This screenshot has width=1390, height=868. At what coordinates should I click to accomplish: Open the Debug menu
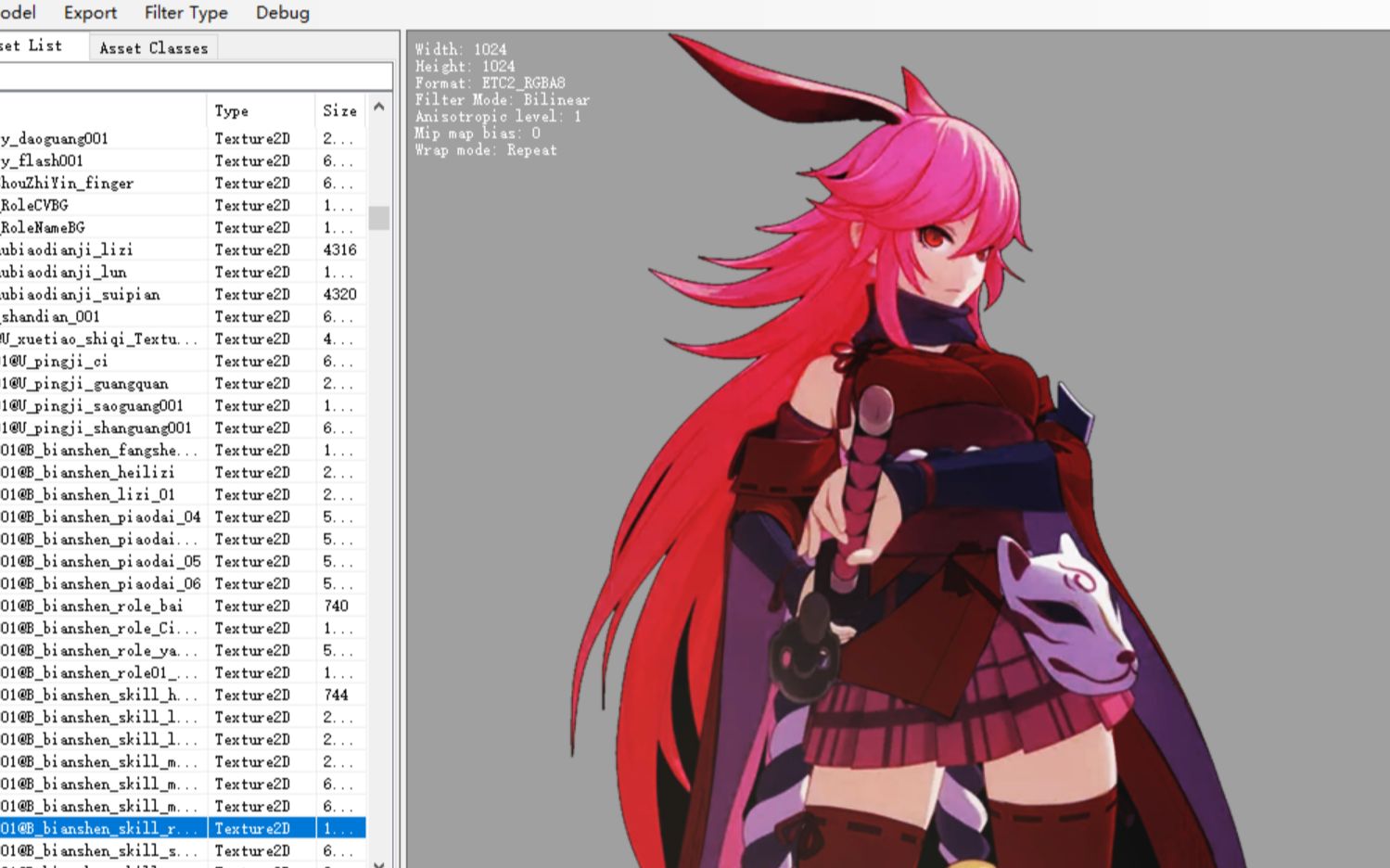pyautogui.click(x=283, y=13)
